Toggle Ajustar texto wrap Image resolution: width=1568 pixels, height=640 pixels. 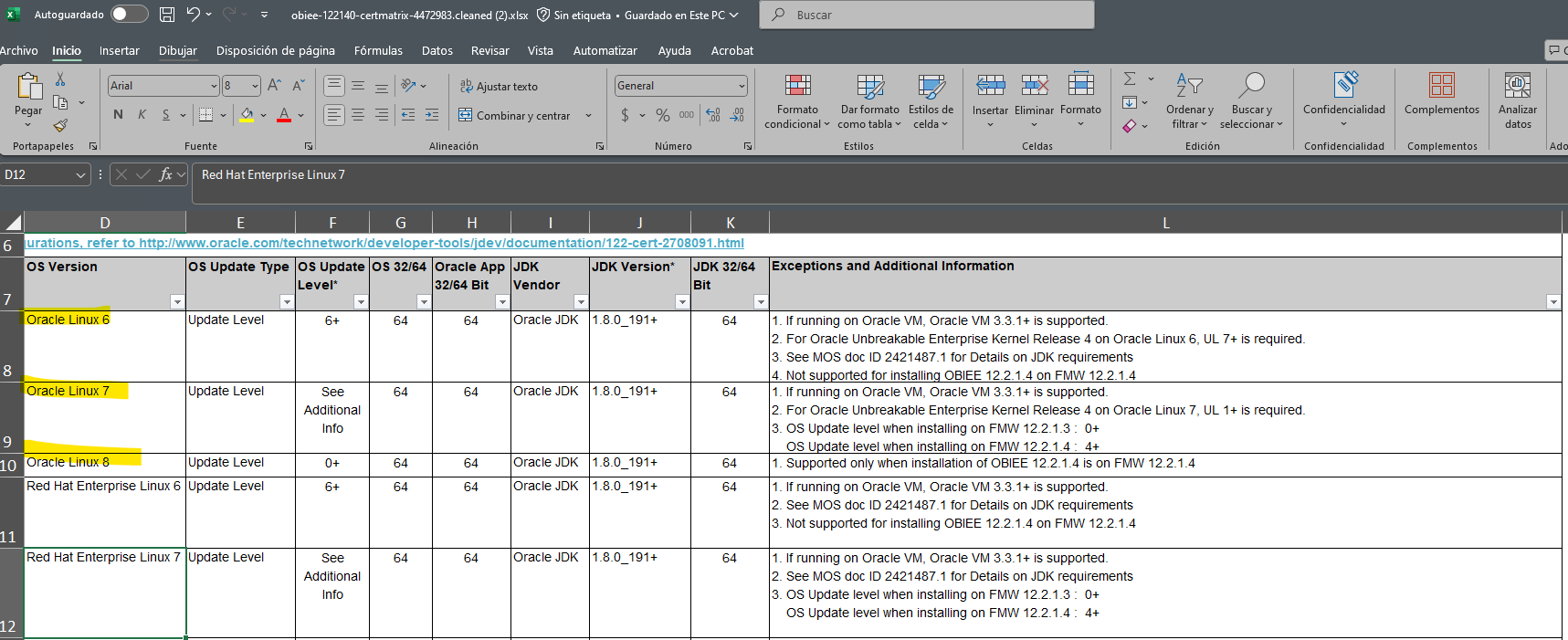[499, 86]
